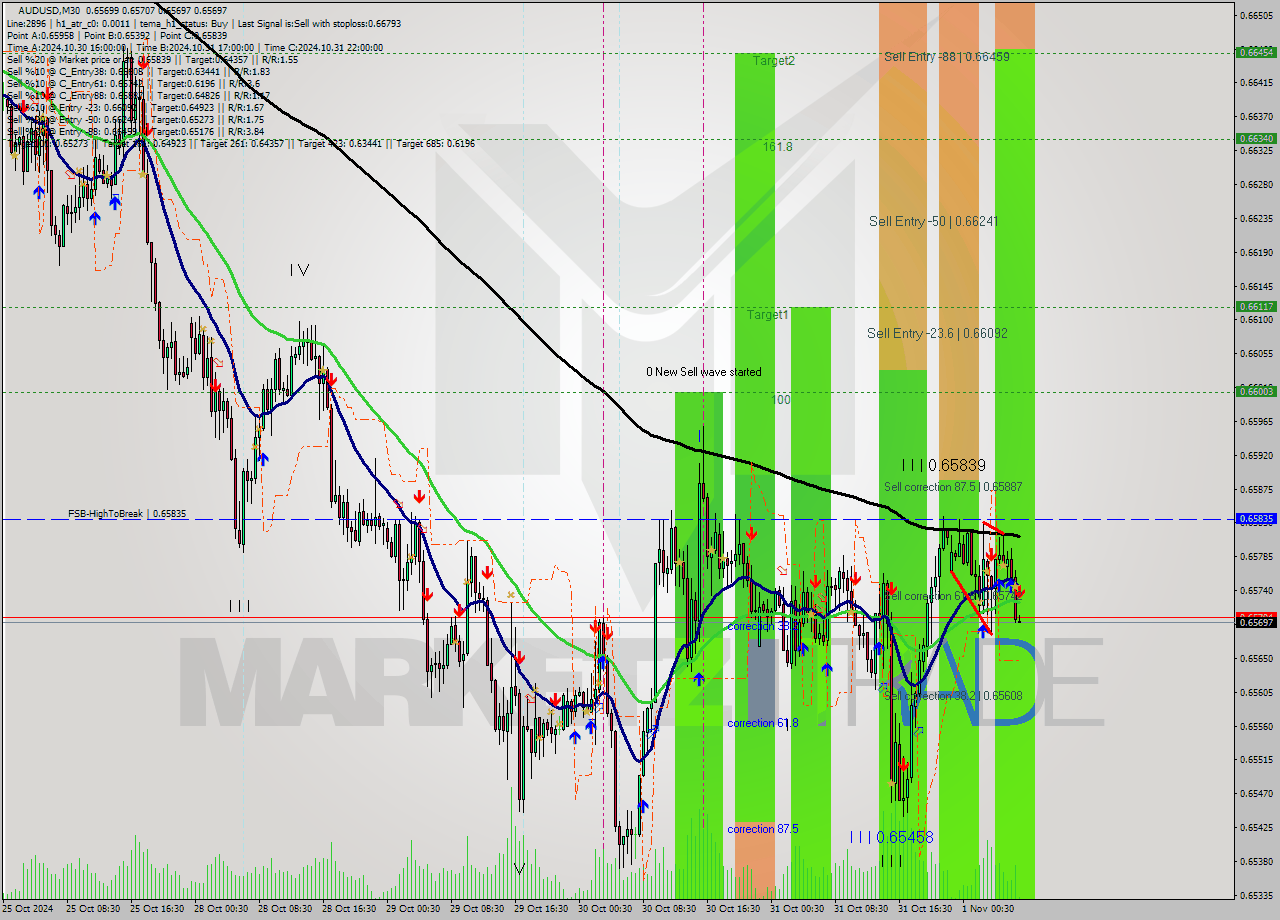
Task: Click the 0.65470 price axis label
Action: [1256, 793]
